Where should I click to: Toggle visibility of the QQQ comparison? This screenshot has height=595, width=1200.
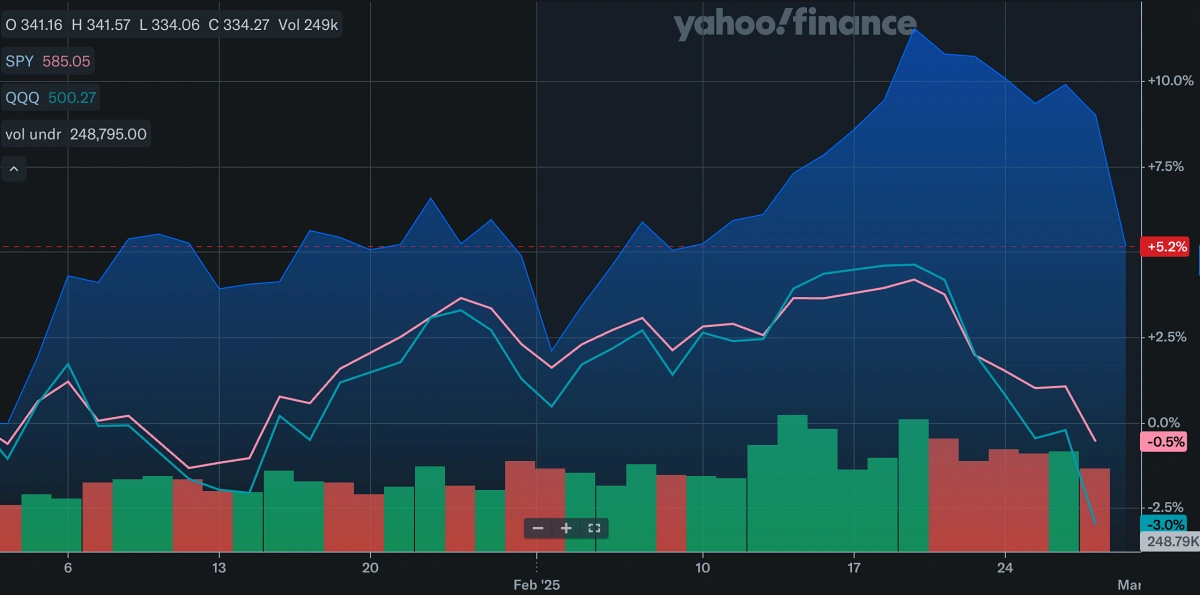point(22,97)
